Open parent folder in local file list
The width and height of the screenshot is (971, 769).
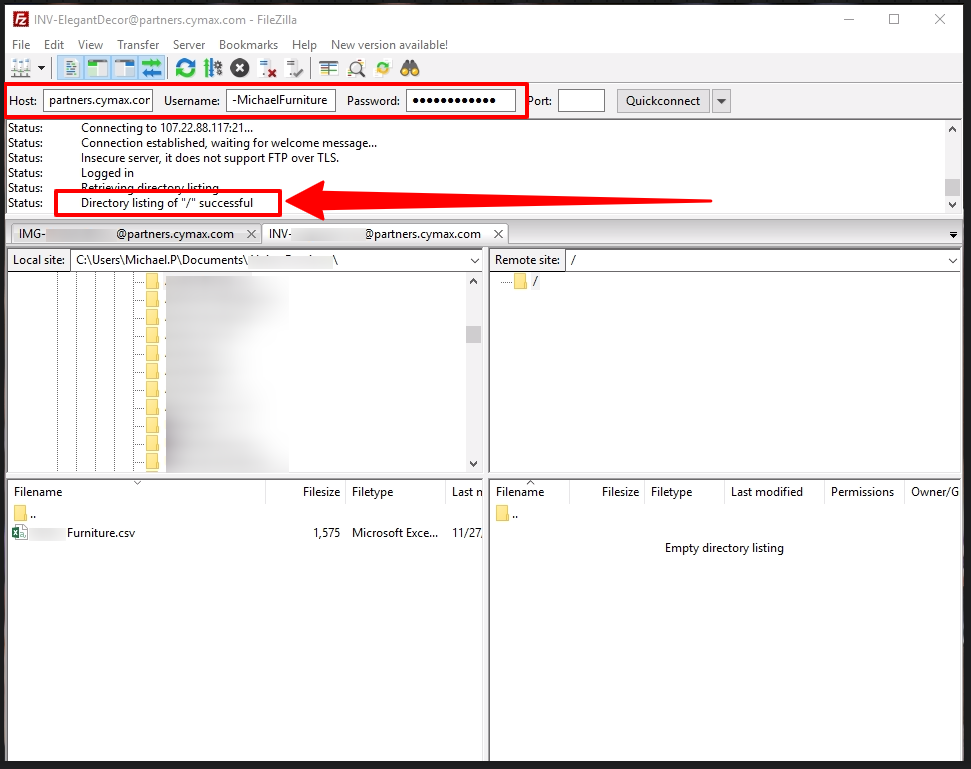tap(25, 514)
